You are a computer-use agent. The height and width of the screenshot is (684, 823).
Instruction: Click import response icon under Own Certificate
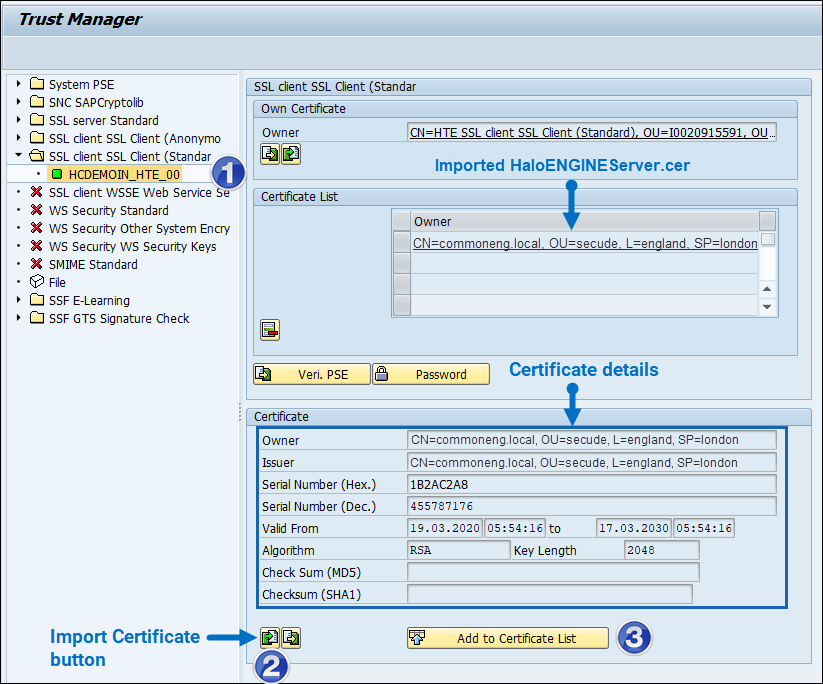point(291,154)
